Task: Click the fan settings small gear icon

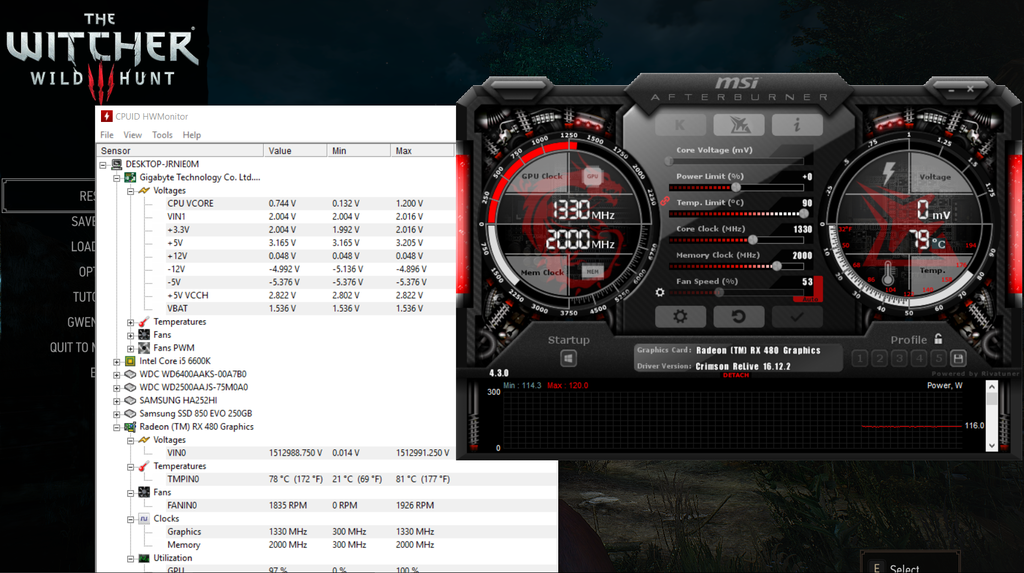Action: 660,292
